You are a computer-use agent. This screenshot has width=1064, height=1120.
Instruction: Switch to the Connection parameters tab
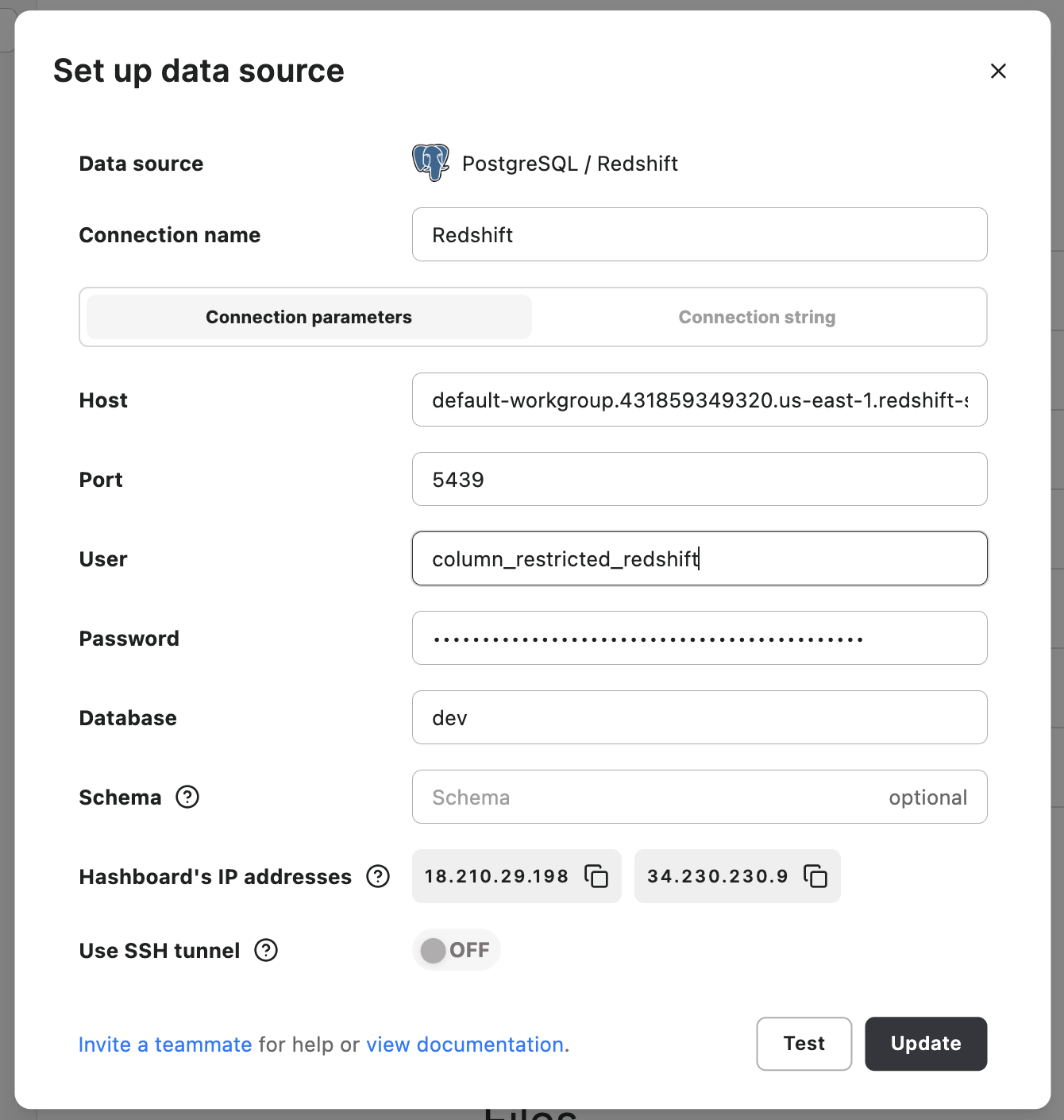click(x=309, y=317)
